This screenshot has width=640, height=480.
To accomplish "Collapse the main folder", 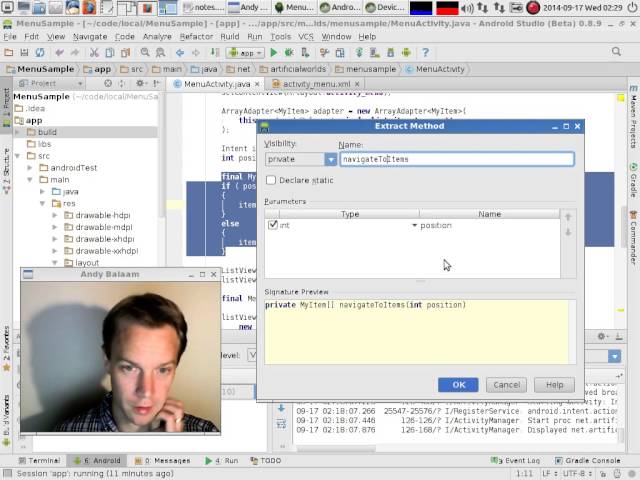I will pyautogui.click(x=30, y=180).
